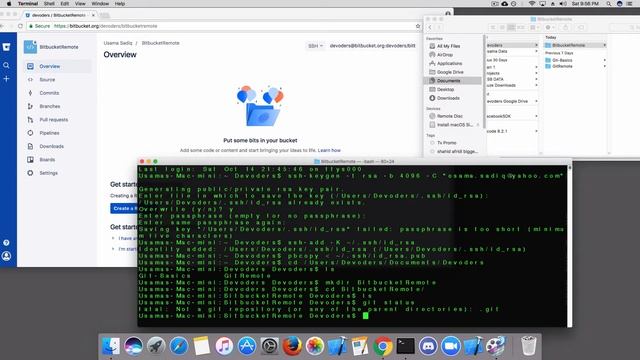Launch Firefox from the Dock

[x=292, y=346]
